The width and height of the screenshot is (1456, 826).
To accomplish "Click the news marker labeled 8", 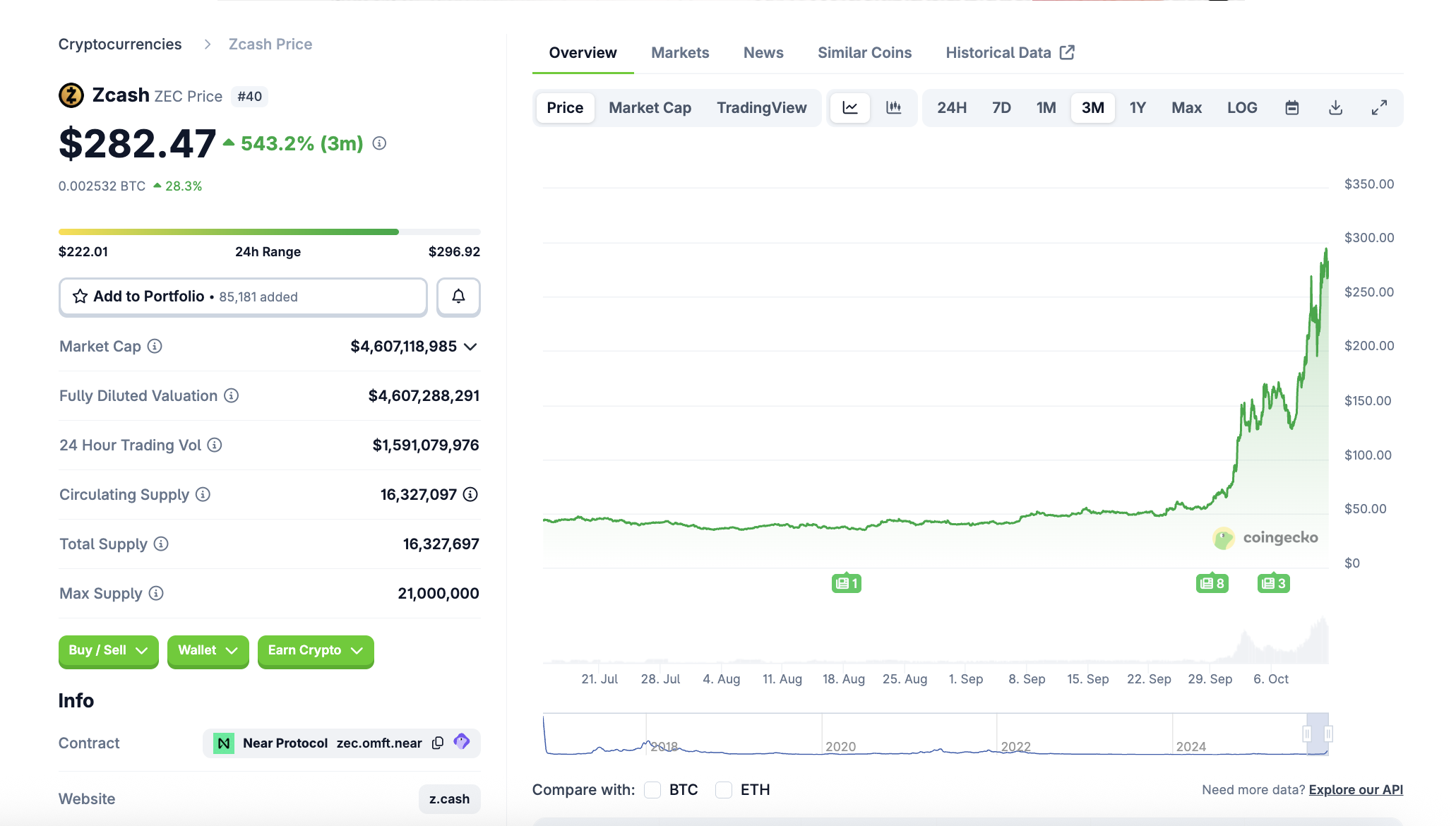I will coord(1212,583).
